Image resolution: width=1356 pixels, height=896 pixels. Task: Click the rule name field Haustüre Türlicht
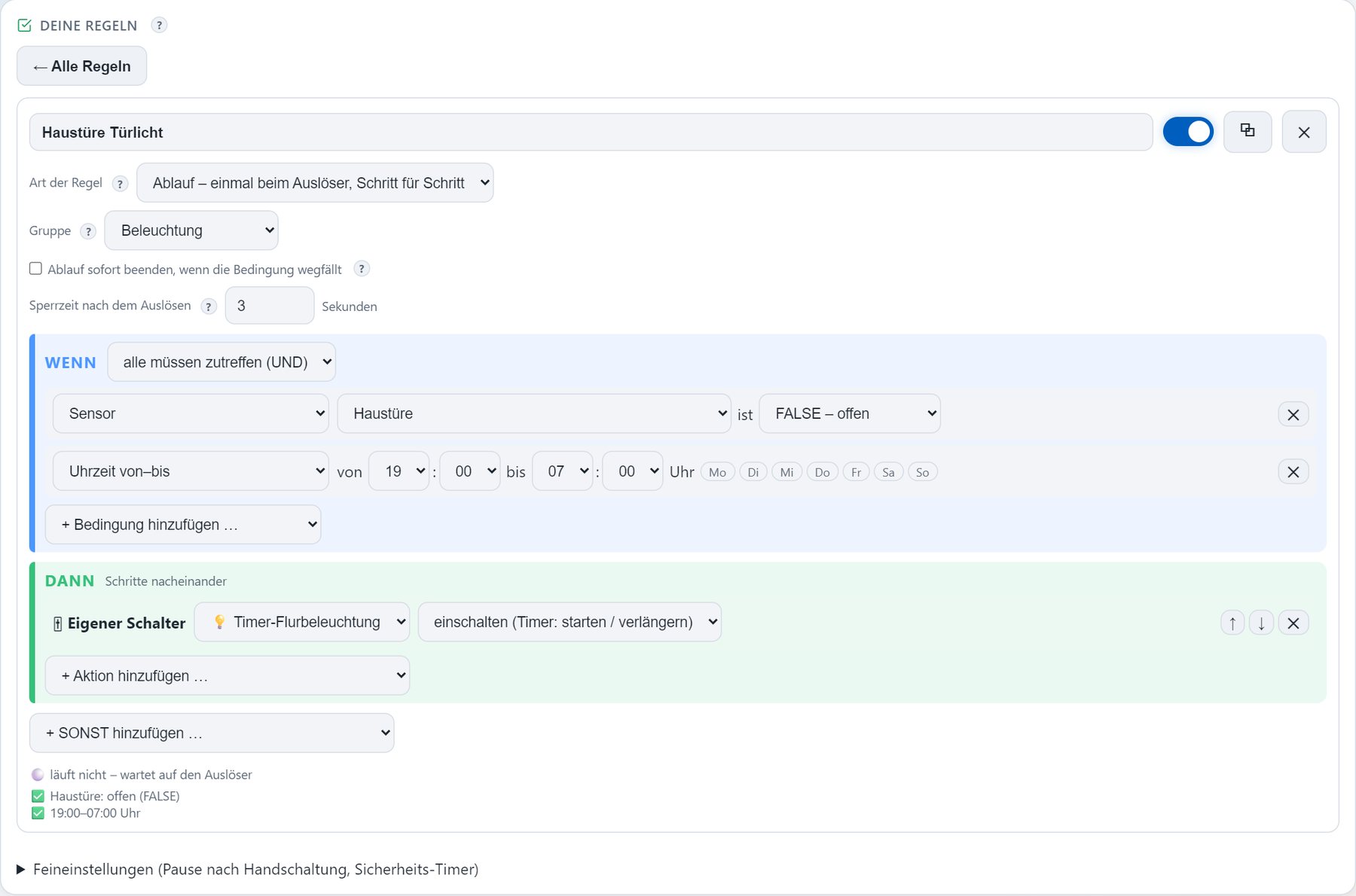(591, 133)
